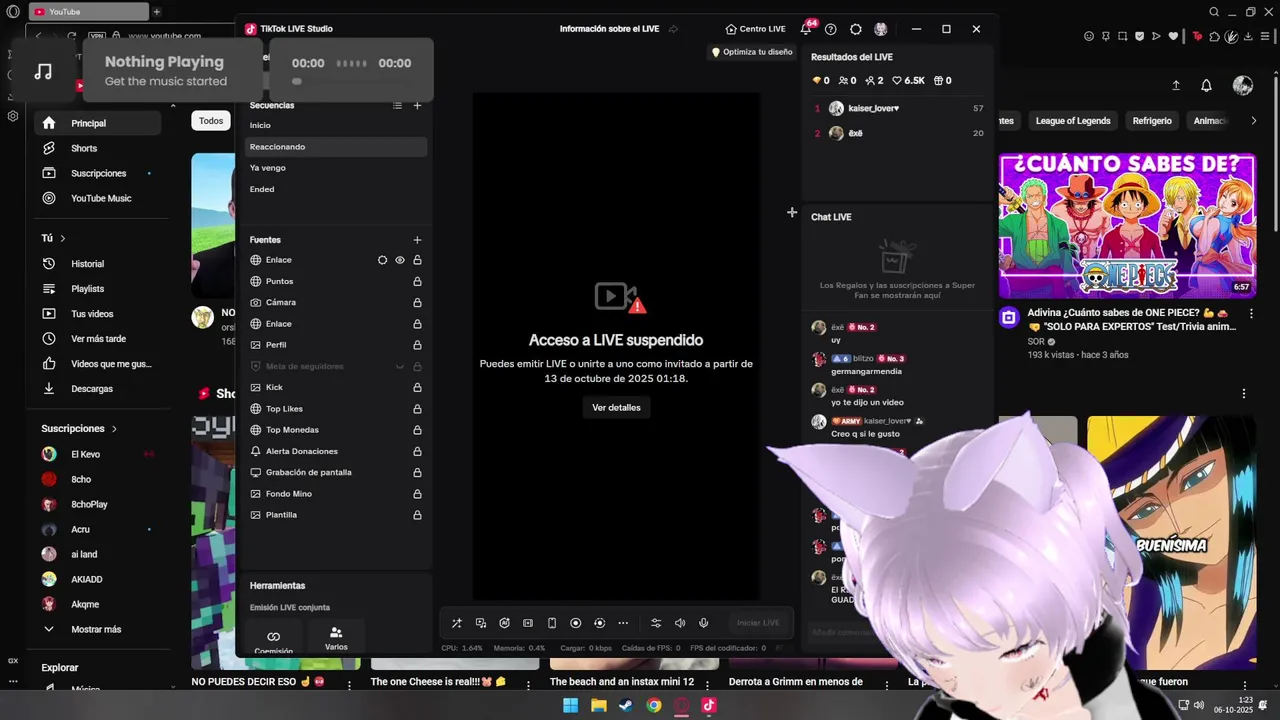The height and width of the screenshot is (720, 1280).
Task: Open Ver detalles for the LIVE suspension
Action: tap(616, 407)
